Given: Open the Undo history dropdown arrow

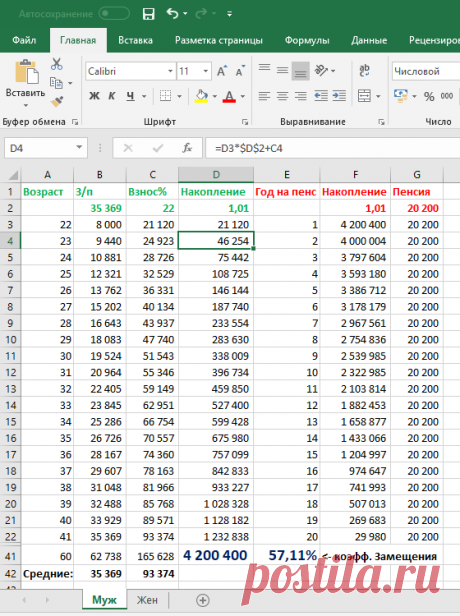Looking at the screenshot, I should (x=185, y=14).
